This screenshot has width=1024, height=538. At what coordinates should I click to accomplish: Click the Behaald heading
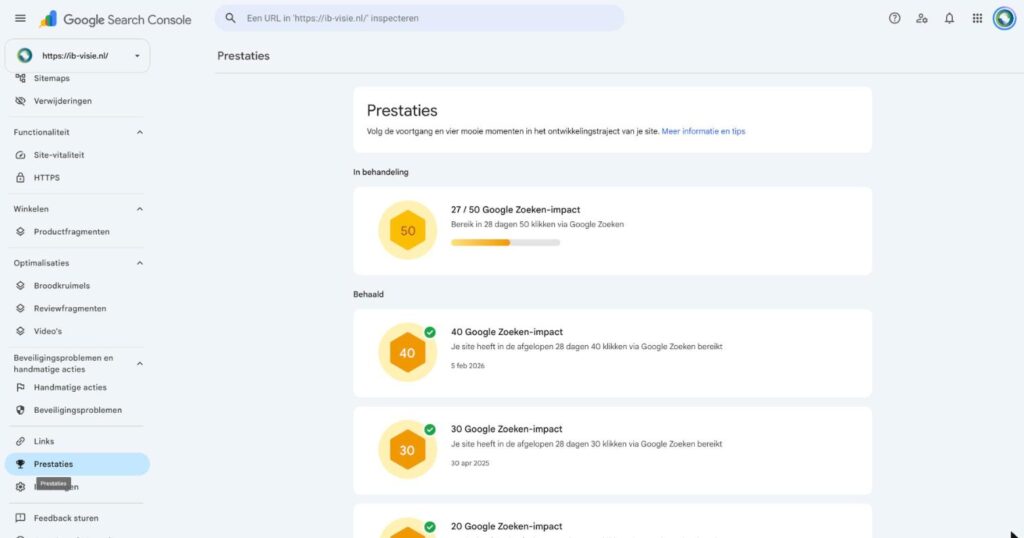(x=368, y=294)
